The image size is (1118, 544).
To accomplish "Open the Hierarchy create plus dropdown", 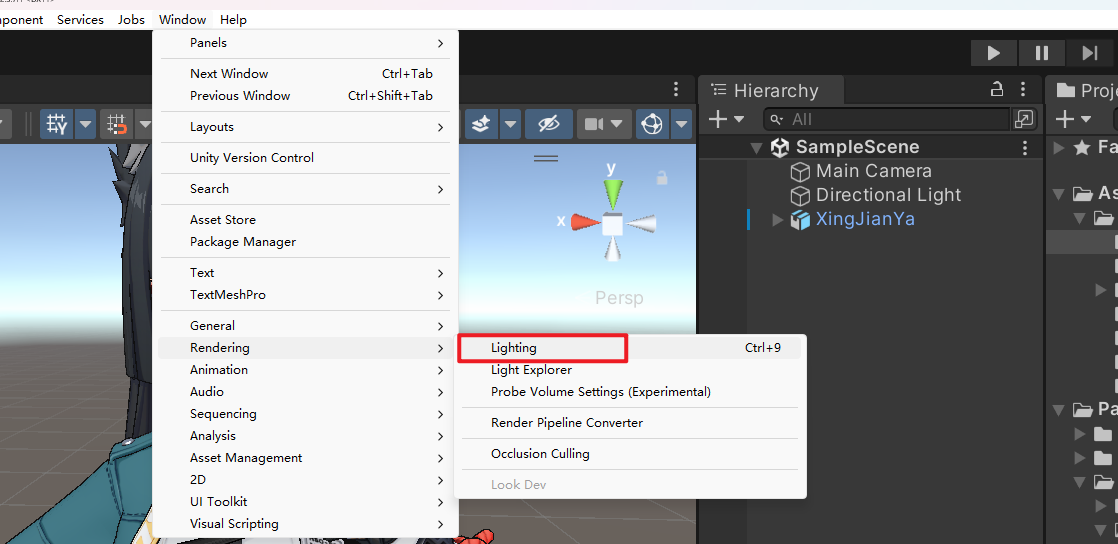I will [727, 119].
